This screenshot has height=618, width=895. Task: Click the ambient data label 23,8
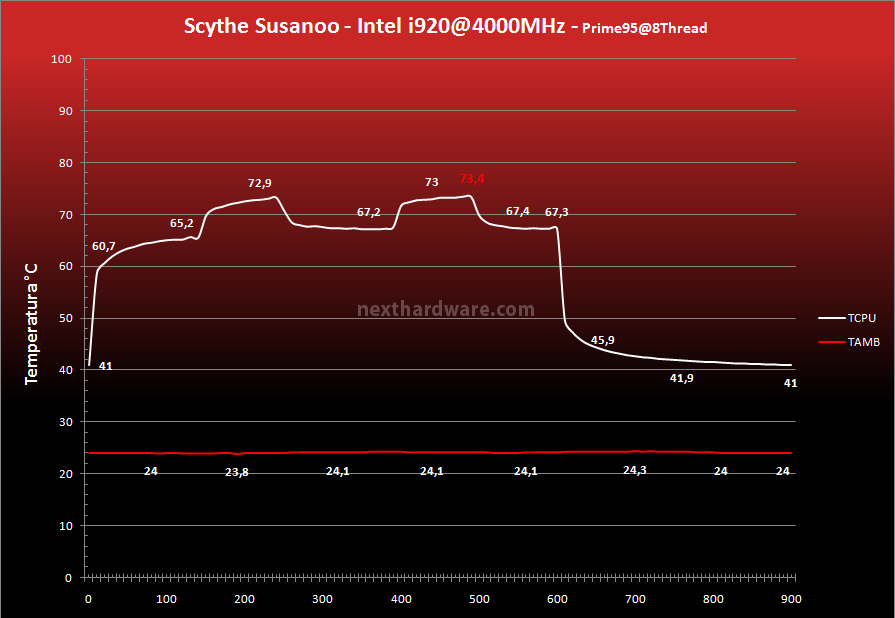[237, 472]
